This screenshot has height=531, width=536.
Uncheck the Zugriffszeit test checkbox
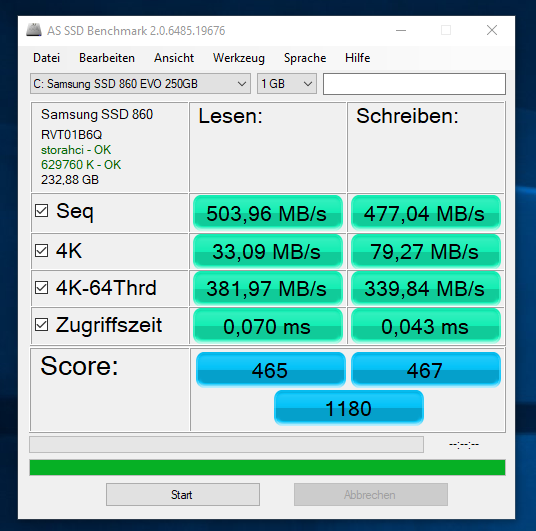[x=41, y=324]
